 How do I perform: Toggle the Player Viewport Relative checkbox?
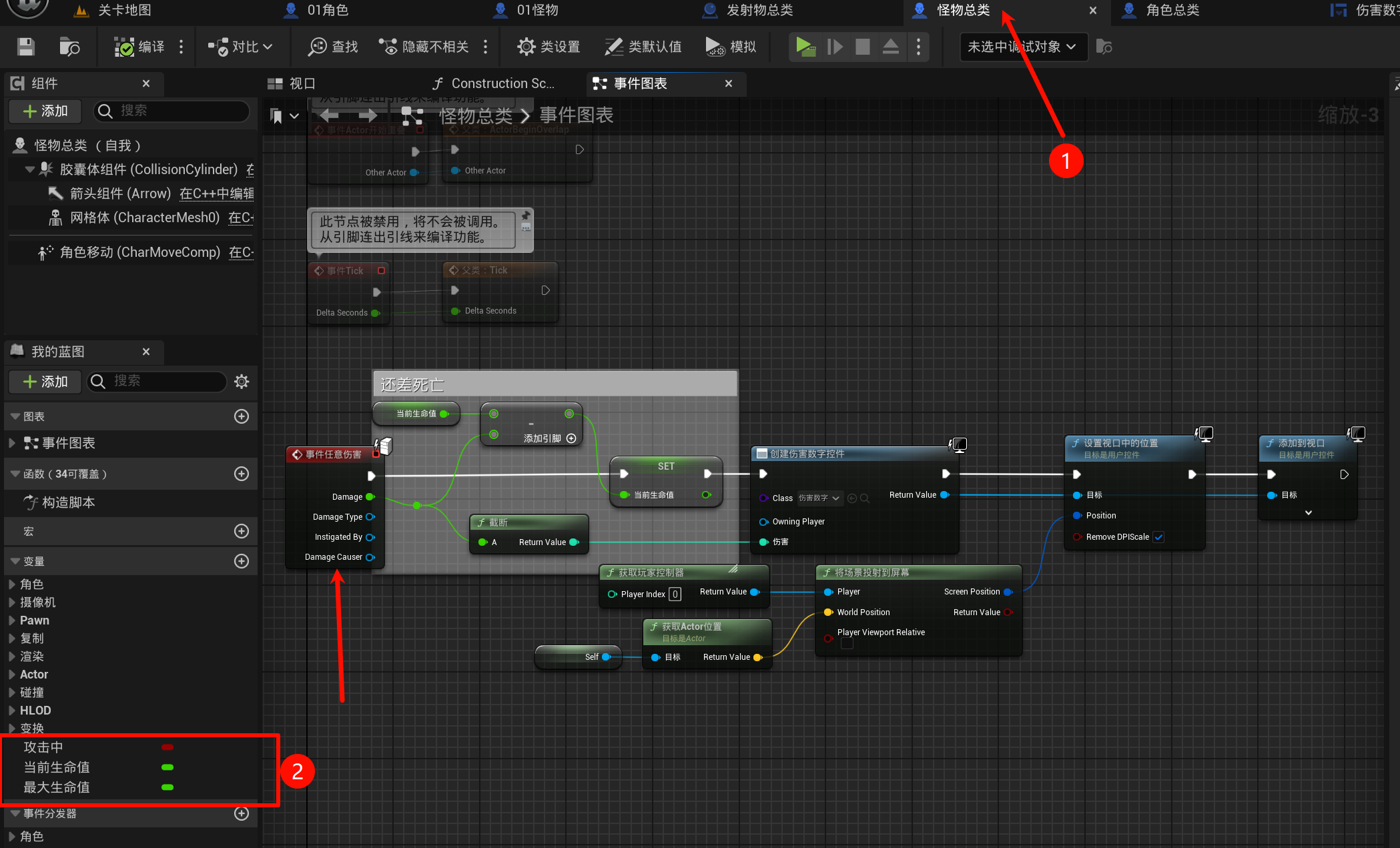pyautogui.click(x=847, y=644)
